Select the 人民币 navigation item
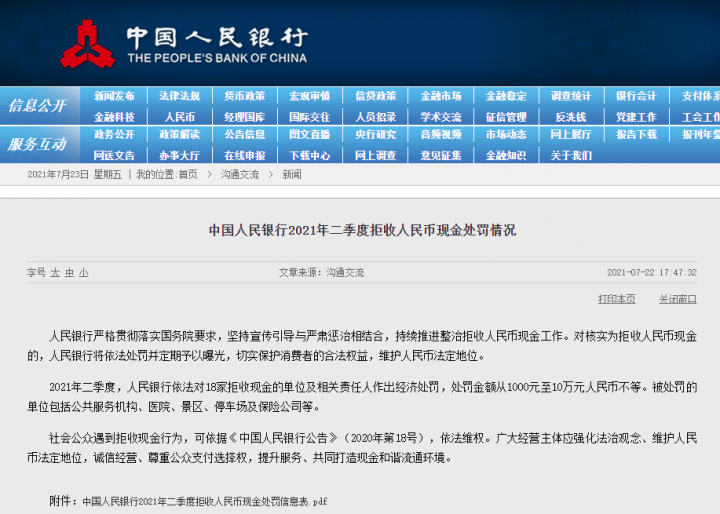 [180, 117]
